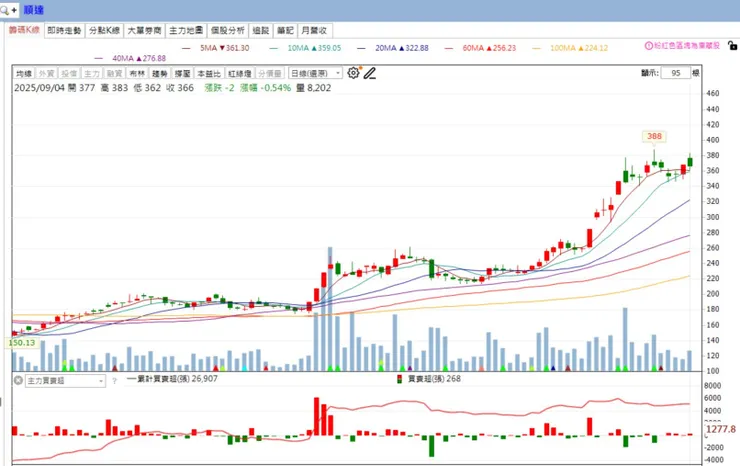The image size is (740, 466).
Task: Click the 1277.8 value label on indicator axis
Action: tap(721, 429)
